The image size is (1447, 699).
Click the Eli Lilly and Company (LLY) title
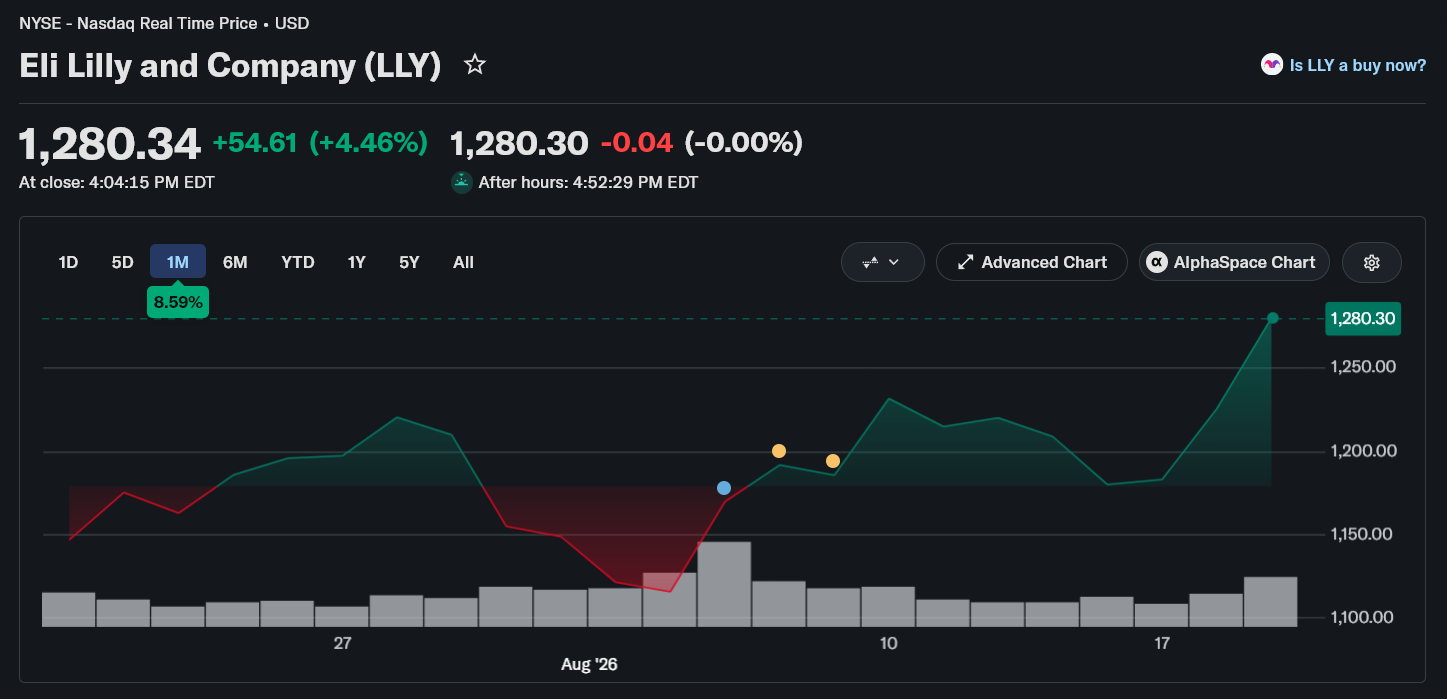coord(230,66)
